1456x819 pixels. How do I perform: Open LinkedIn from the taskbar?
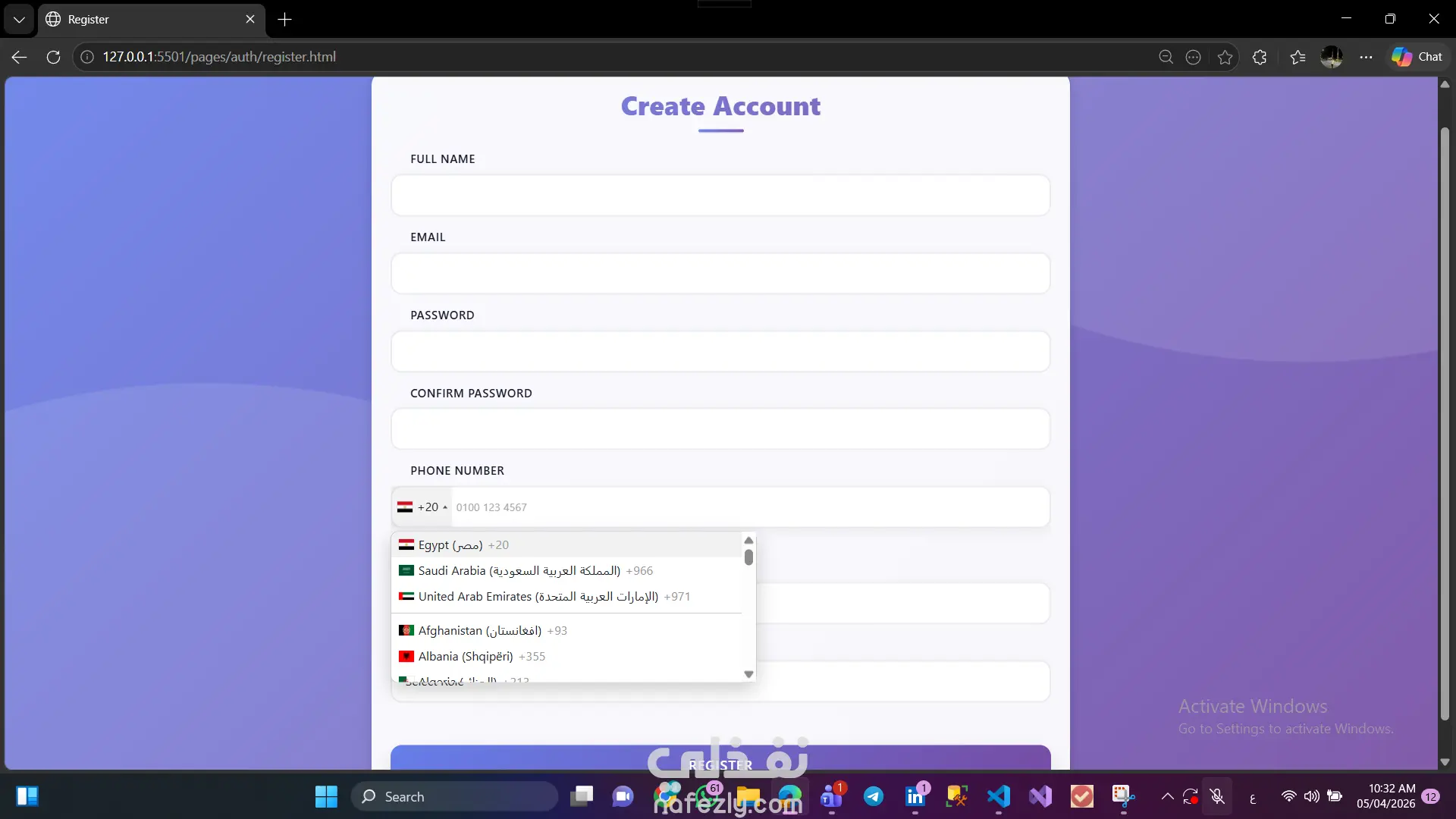pyautogui.click(x=915, y=796)
